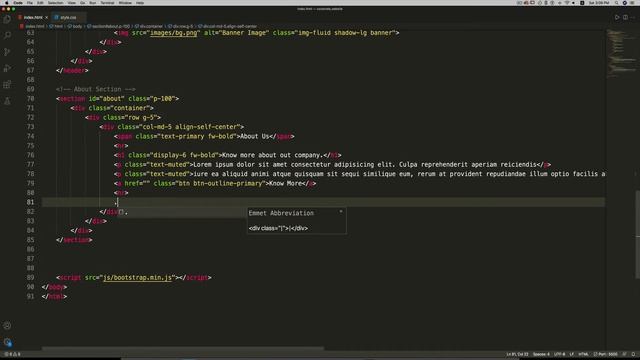Open the Accounts icon in activity bar
The image size is (640, 360).
[x=7, y=326]
